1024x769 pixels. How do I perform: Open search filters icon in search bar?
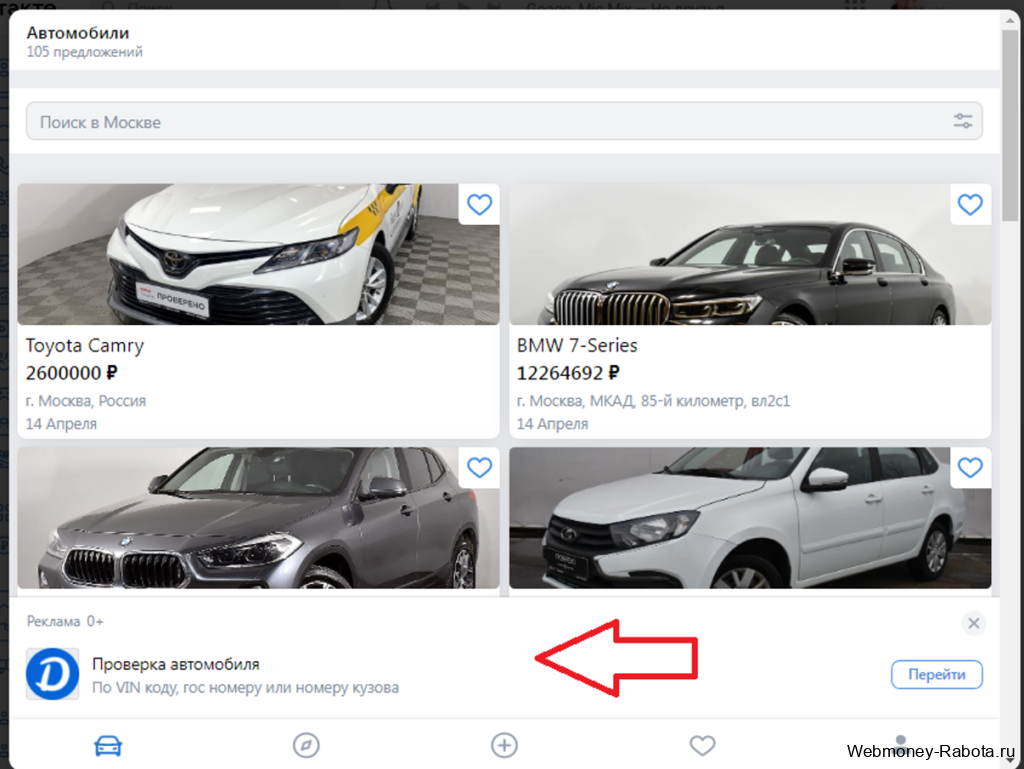tap(963, 121)
